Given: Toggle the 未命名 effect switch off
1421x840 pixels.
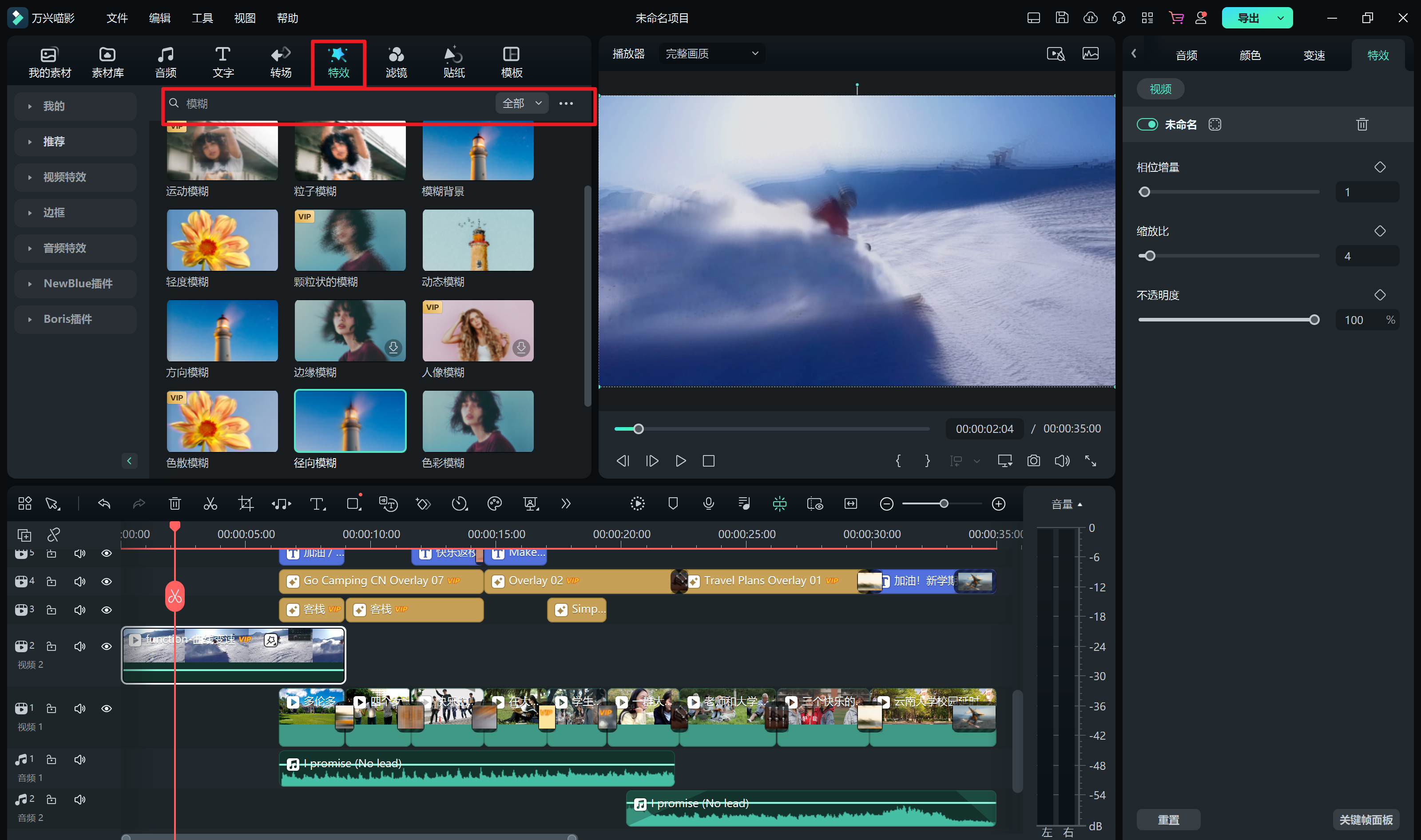Looking at the screenshot, I should (x=1147, y=124).
